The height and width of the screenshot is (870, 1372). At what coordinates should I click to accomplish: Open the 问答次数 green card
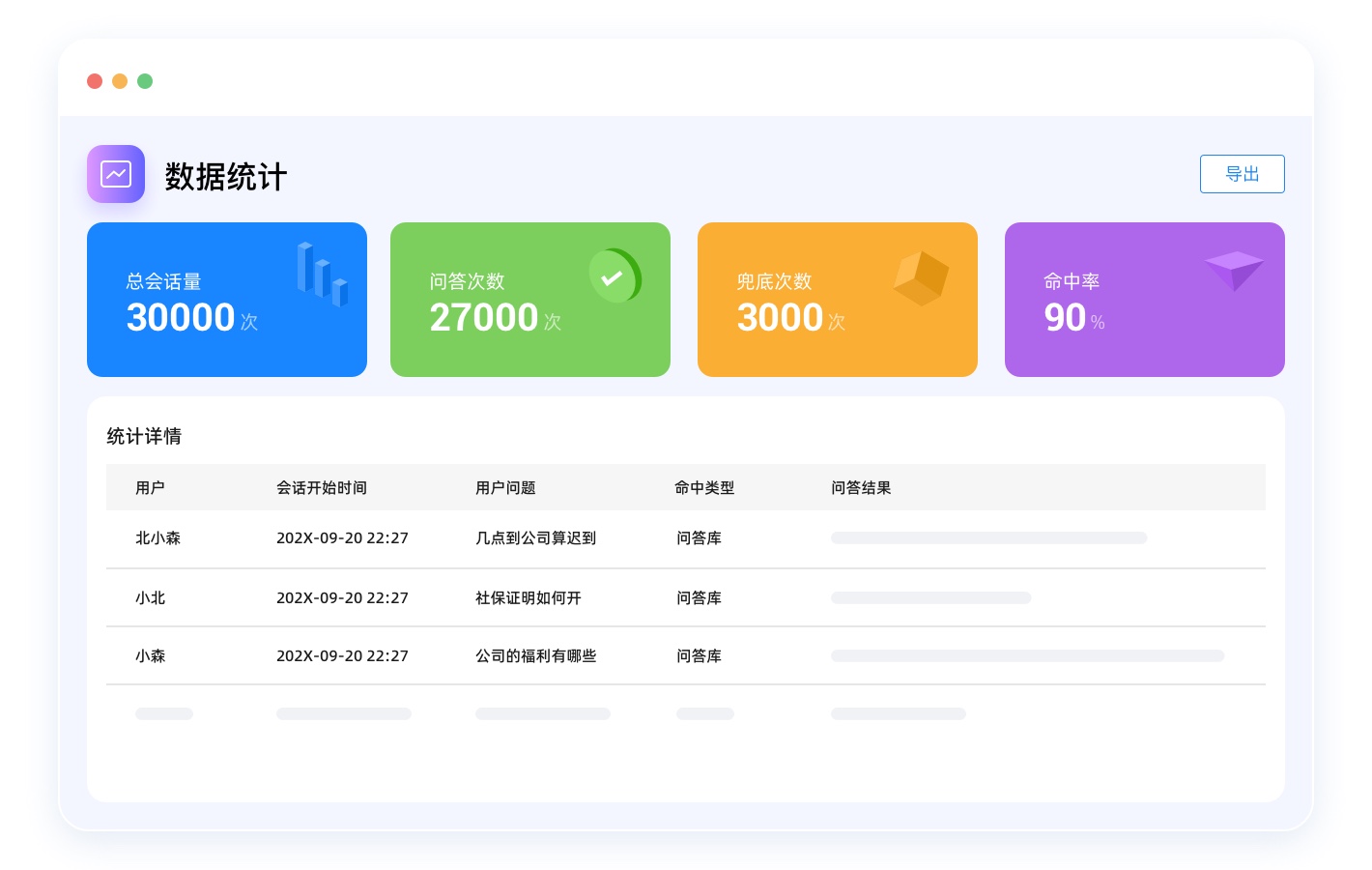(x=530, y=300)
